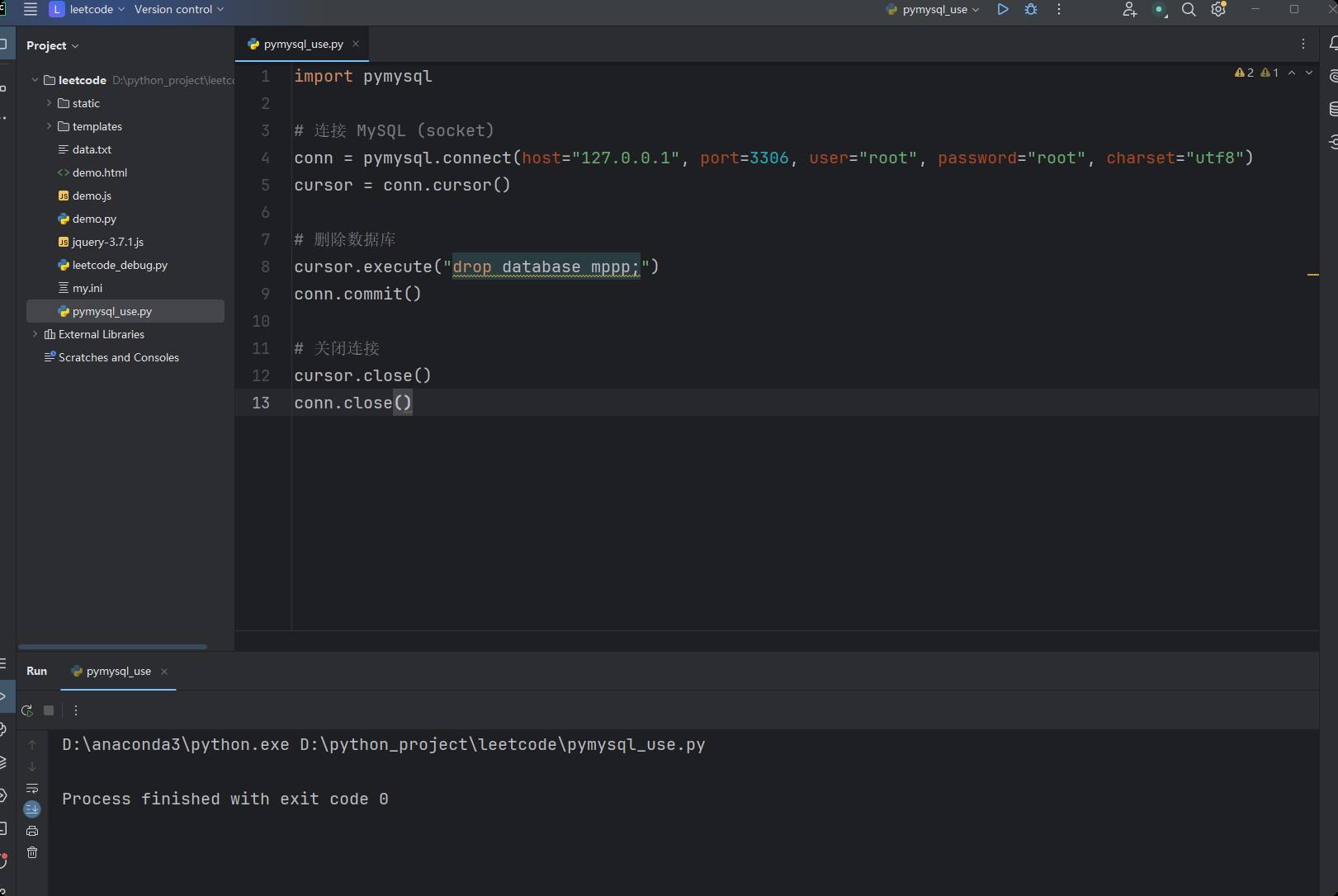The image size is (1338, 896).
Task: Jump to previous highlighted warning
Action: 1292,73
